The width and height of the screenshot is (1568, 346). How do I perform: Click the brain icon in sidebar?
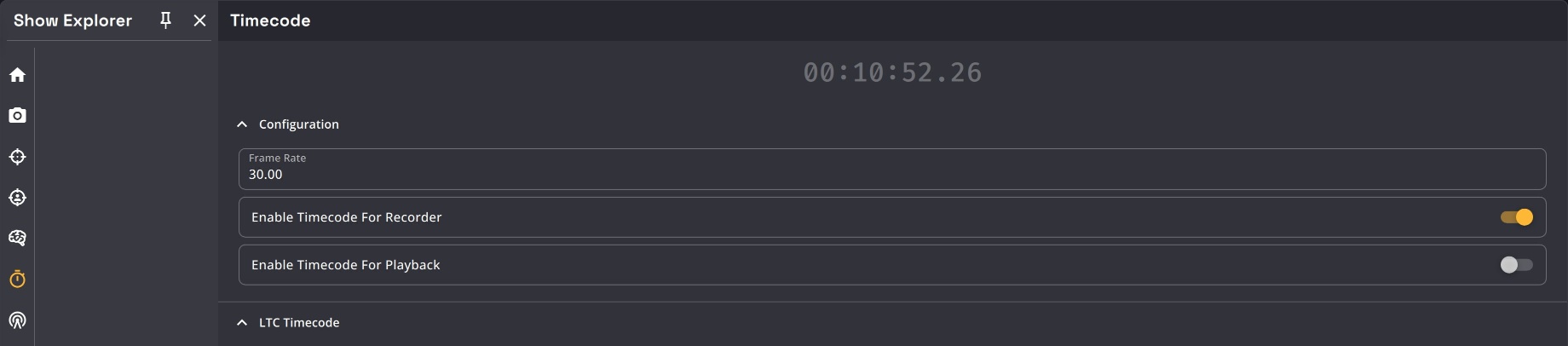click(x=17, y=238)
